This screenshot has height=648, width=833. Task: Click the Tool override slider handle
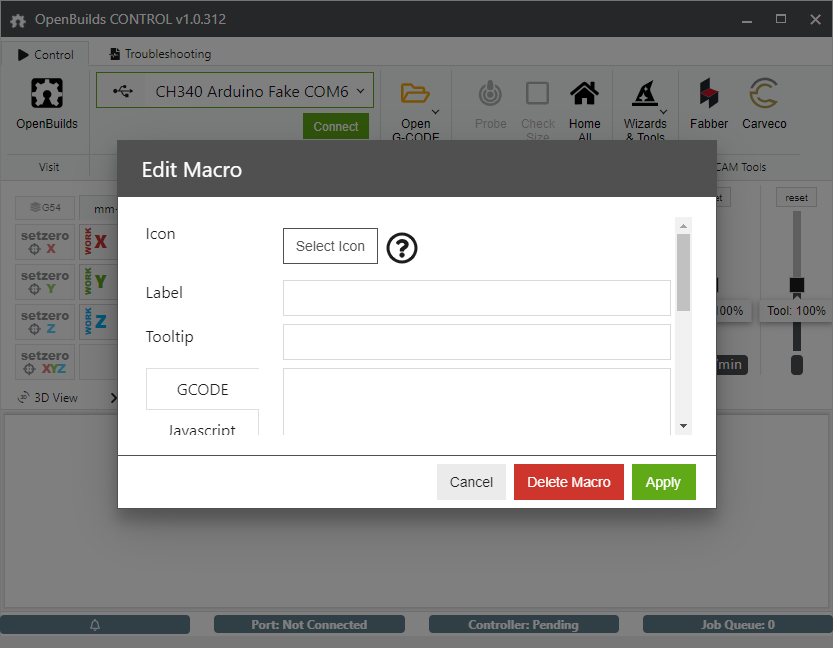click(x=797, y=286)
